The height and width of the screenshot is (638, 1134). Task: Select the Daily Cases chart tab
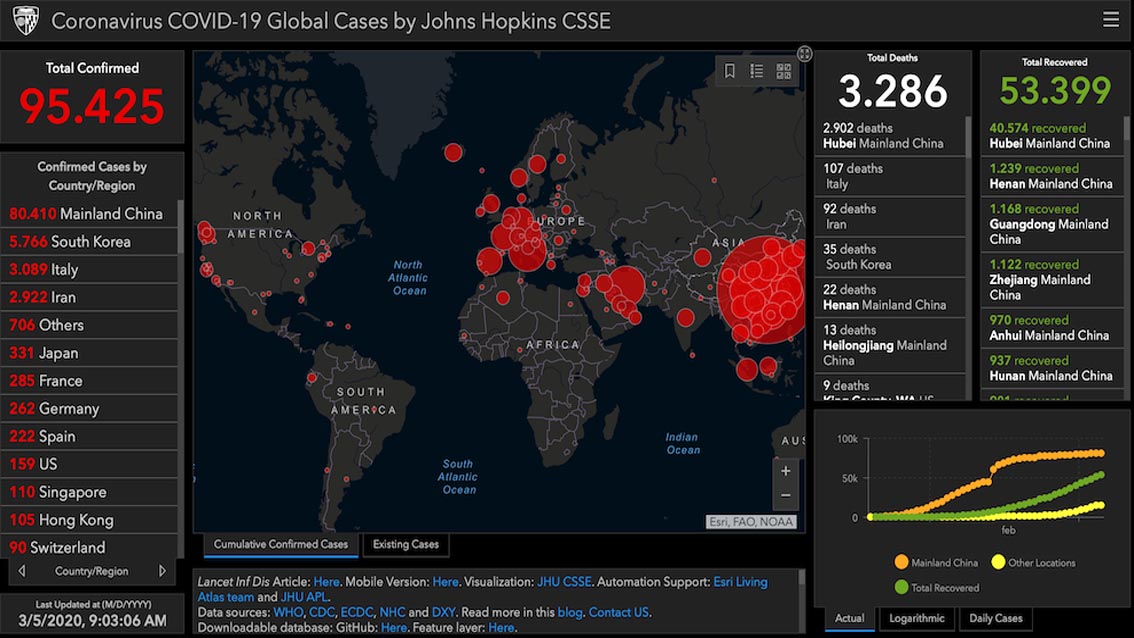pos(995,618)
